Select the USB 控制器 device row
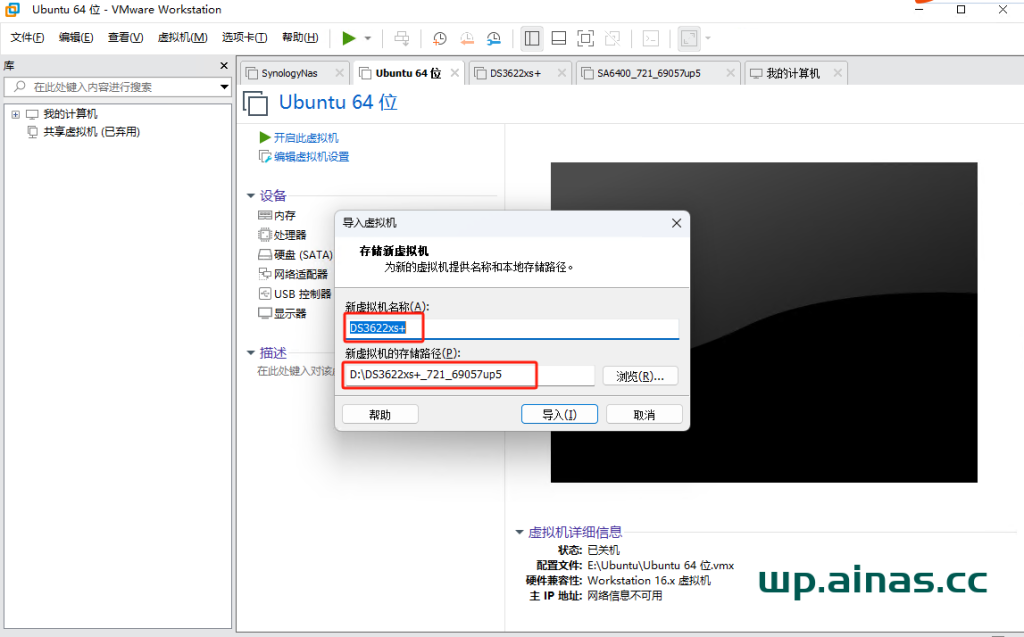 [295, 294]
